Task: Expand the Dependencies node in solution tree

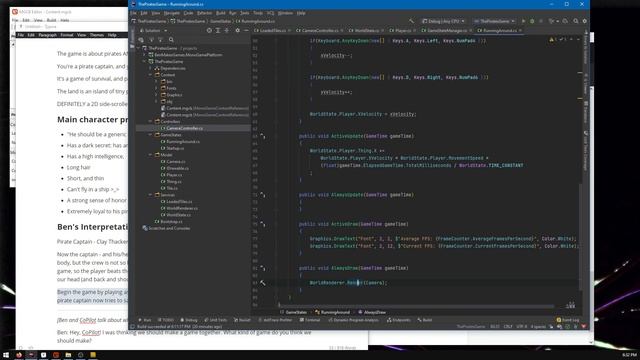Action: pos(151,68)
